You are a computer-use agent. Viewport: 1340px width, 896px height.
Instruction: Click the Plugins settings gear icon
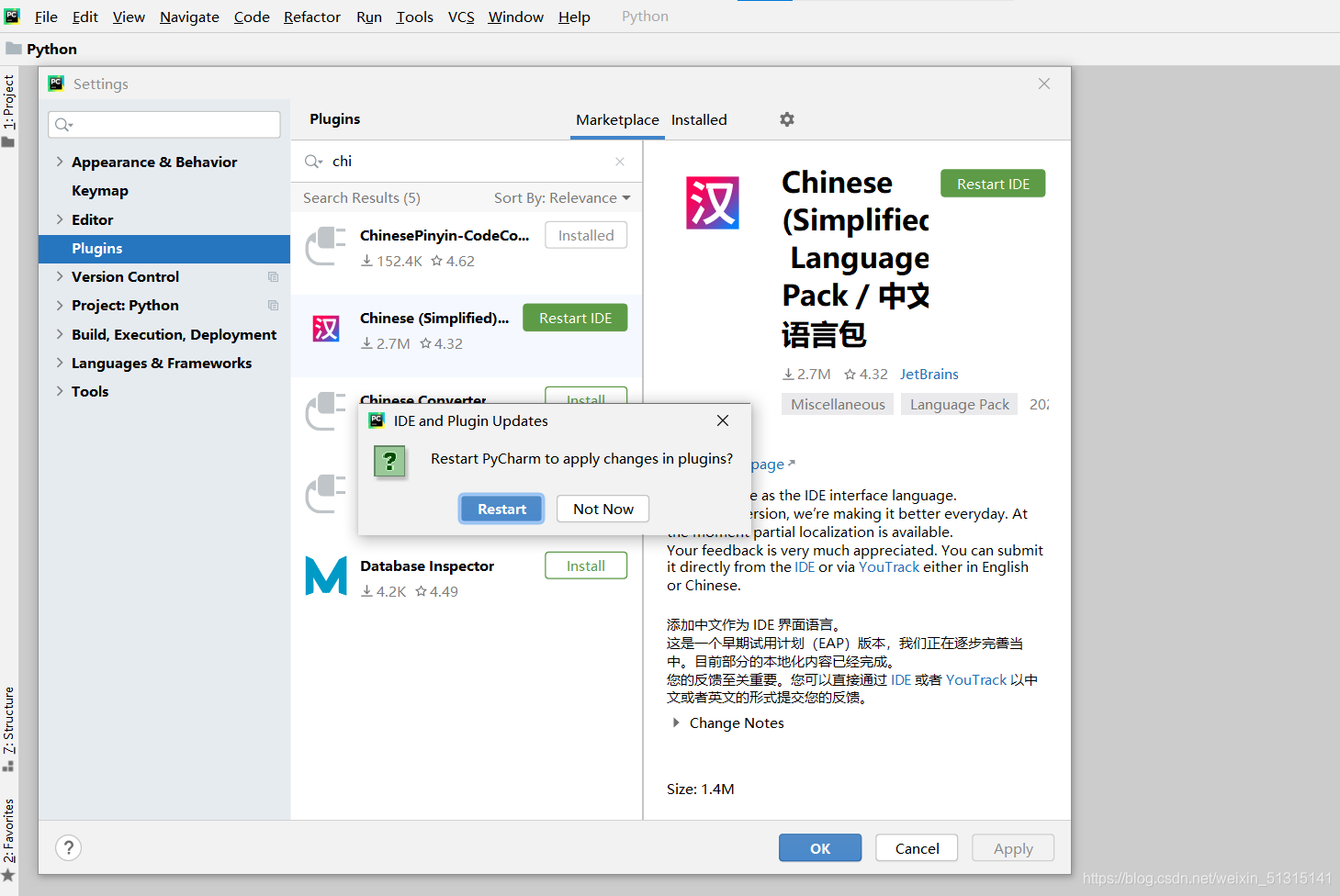tap(787, 119)
